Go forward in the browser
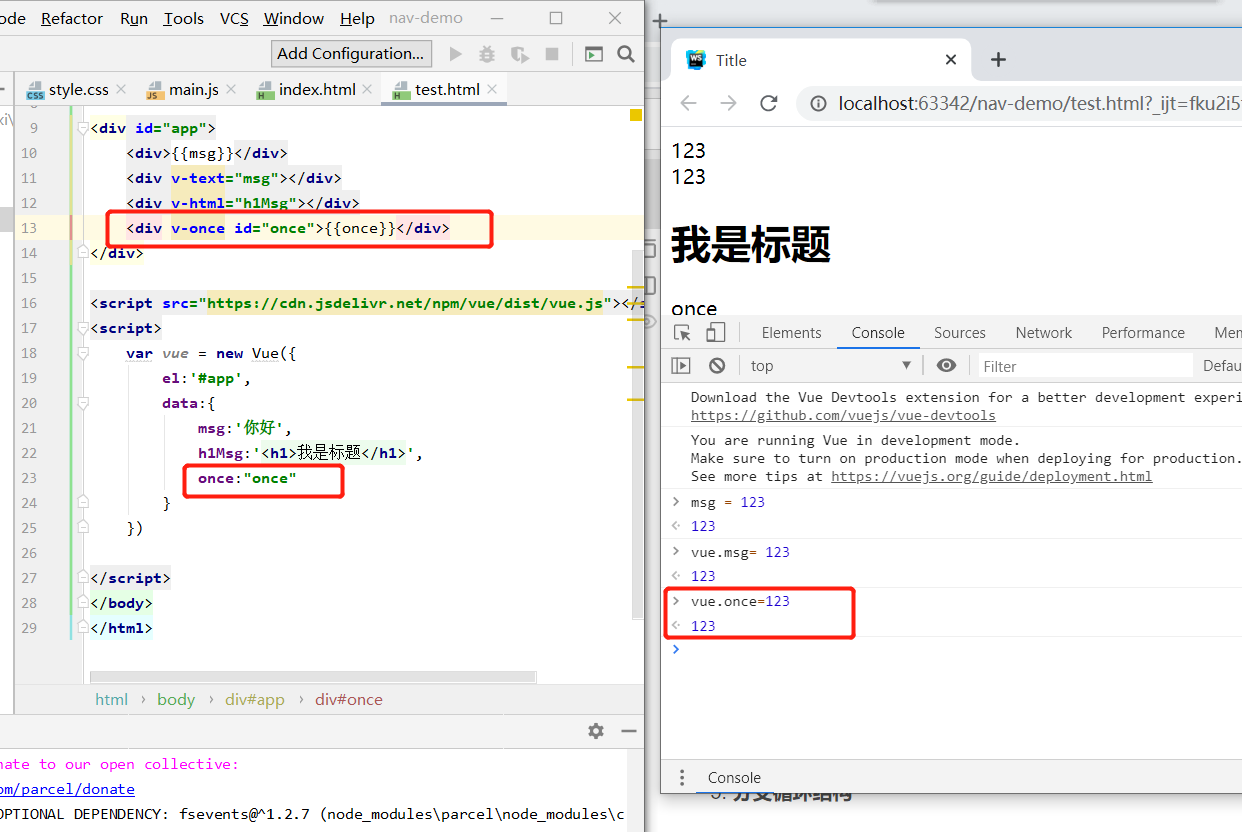 pyautogui.click(x=728, y=103)
